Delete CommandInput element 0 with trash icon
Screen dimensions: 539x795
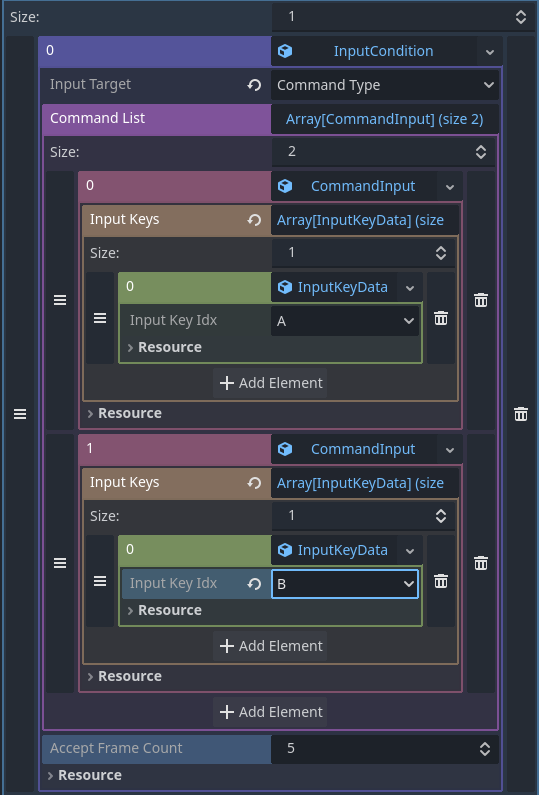(x=481, y=300)
